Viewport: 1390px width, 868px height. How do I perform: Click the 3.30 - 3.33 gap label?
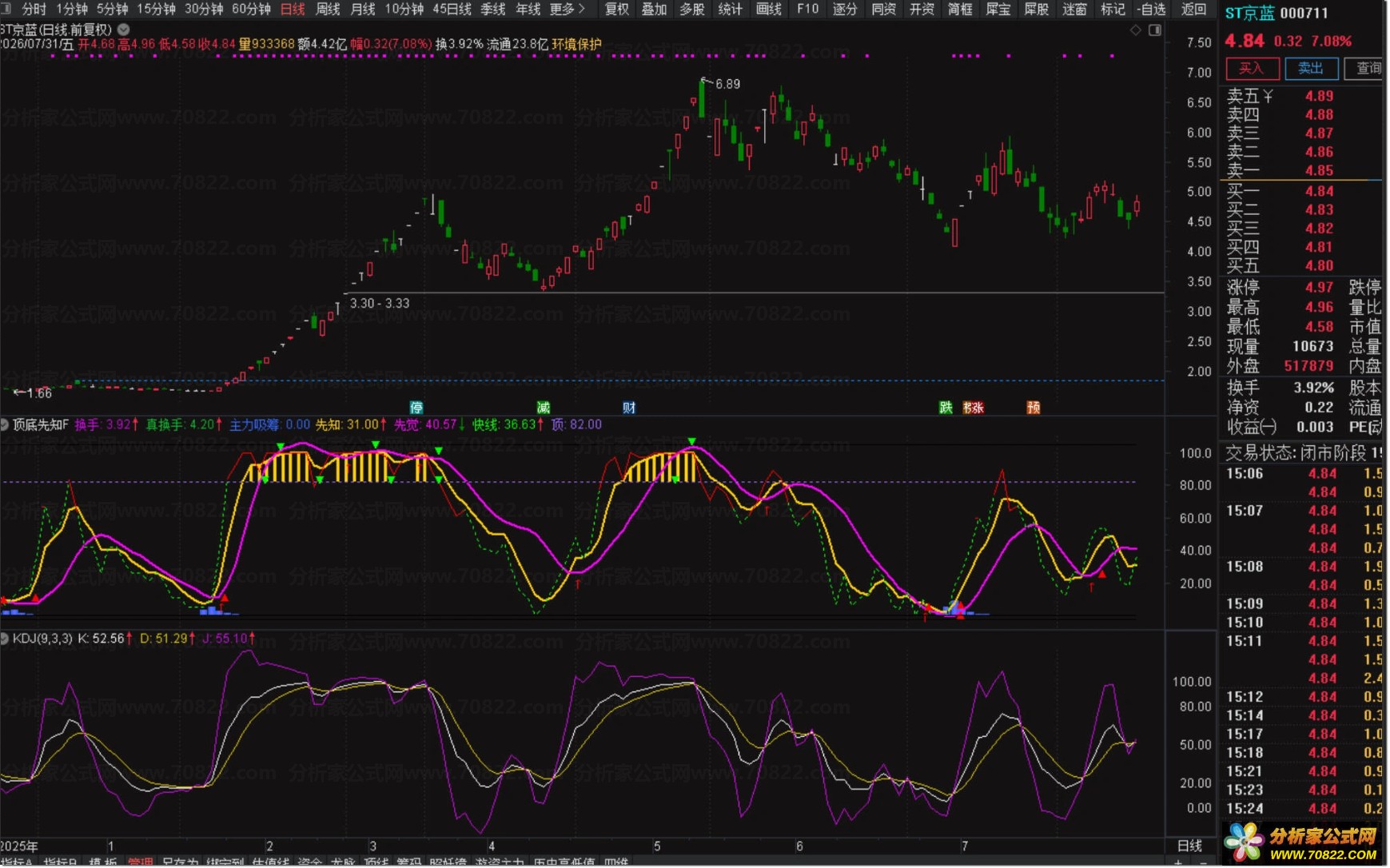click(x=380, y=304)
